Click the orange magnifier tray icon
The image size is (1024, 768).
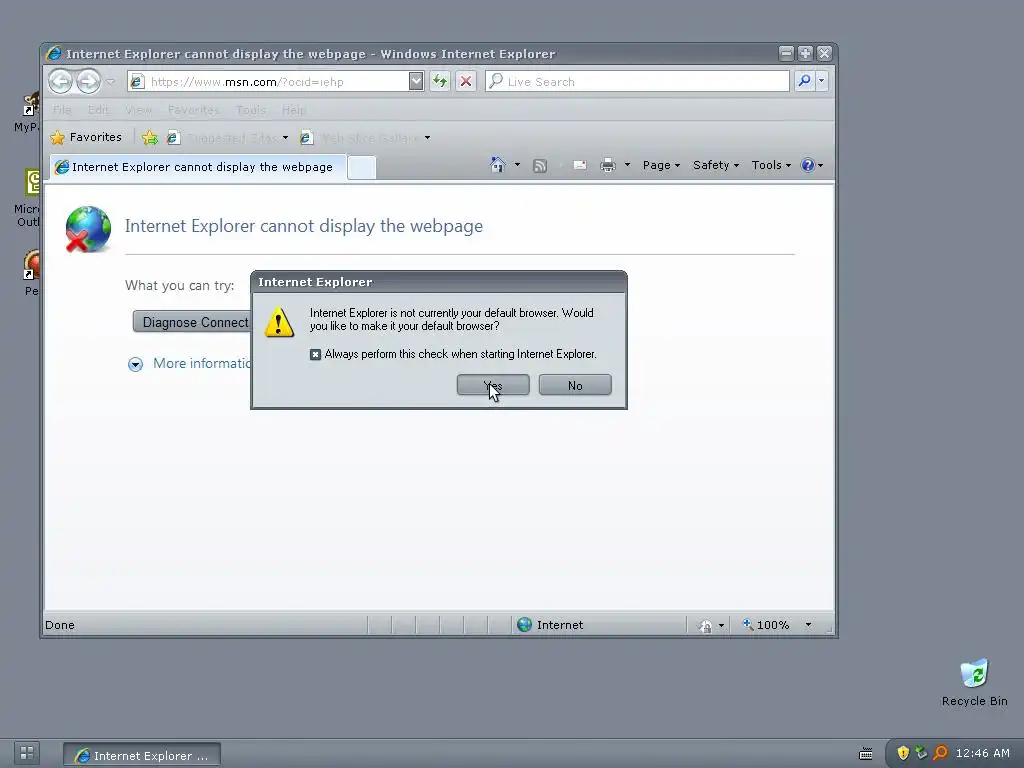coord(940,753)
